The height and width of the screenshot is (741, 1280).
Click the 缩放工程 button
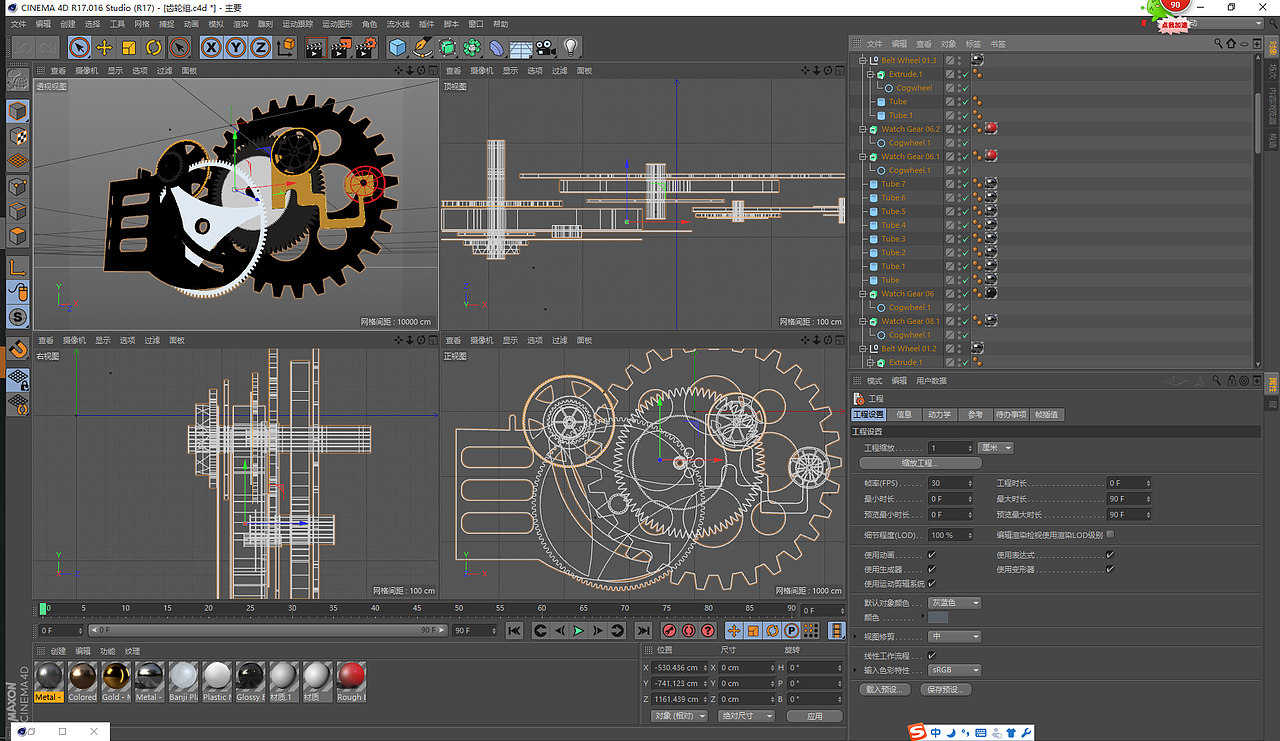tap(921, 464)
